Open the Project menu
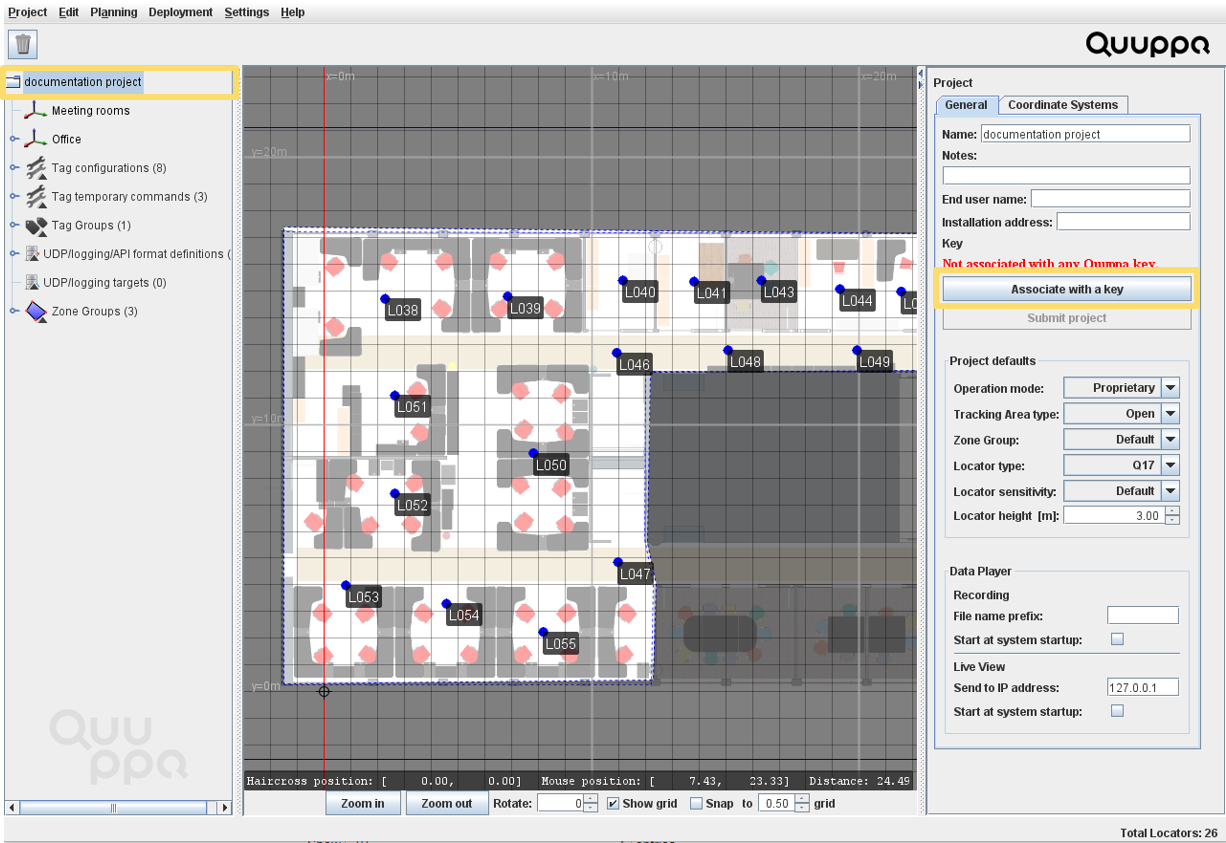This screenshot has width=1226, height=843. click(x=28, y=12)
